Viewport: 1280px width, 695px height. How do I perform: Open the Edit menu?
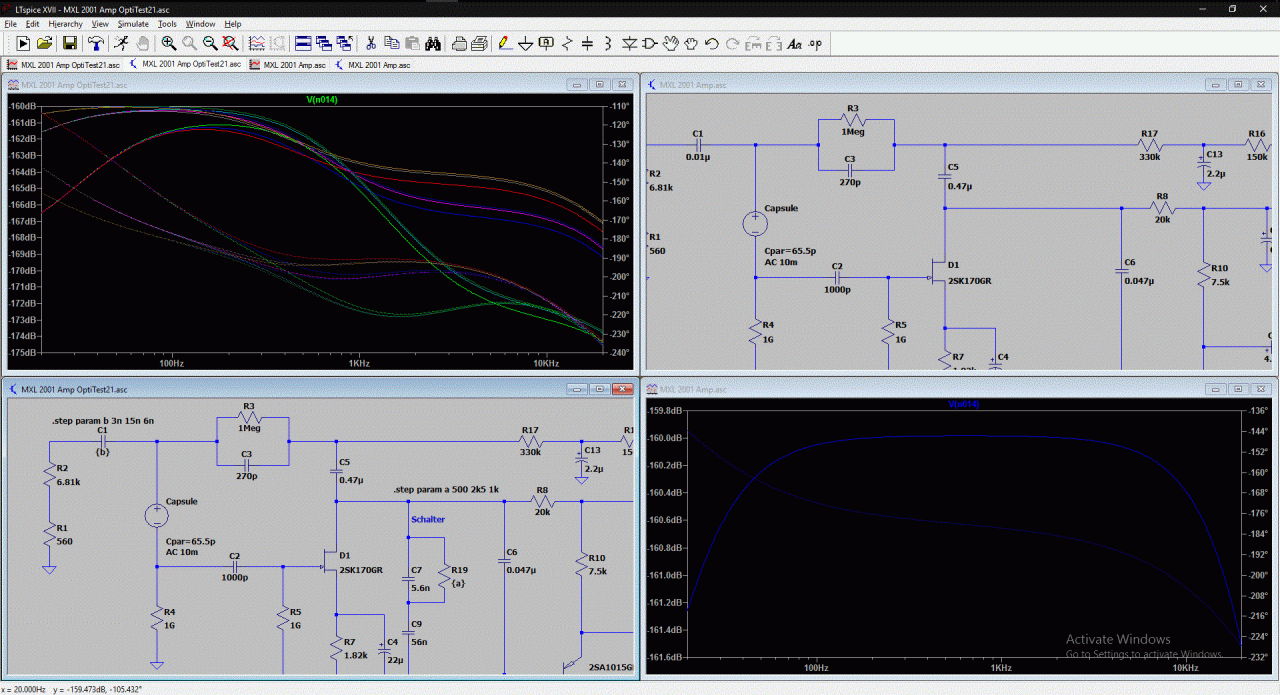33,23
